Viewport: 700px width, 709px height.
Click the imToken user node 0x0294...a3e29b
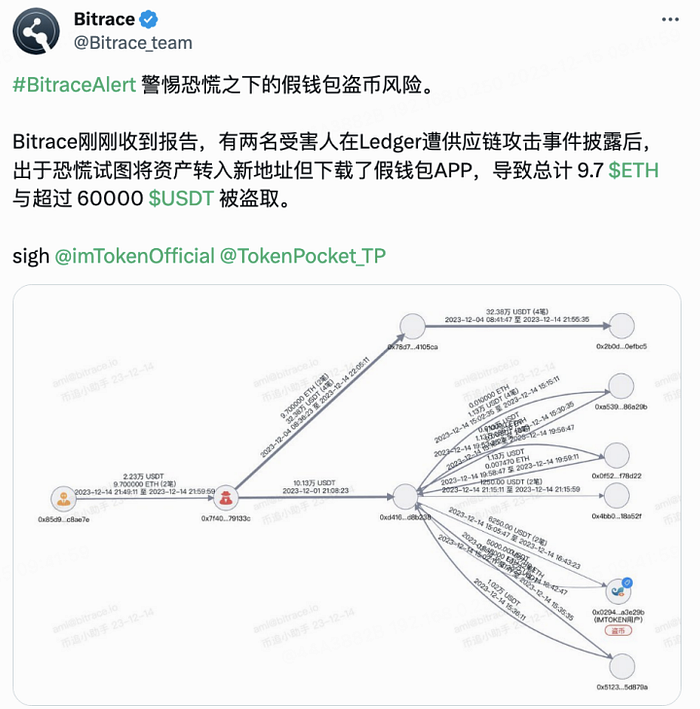(620, 589)
